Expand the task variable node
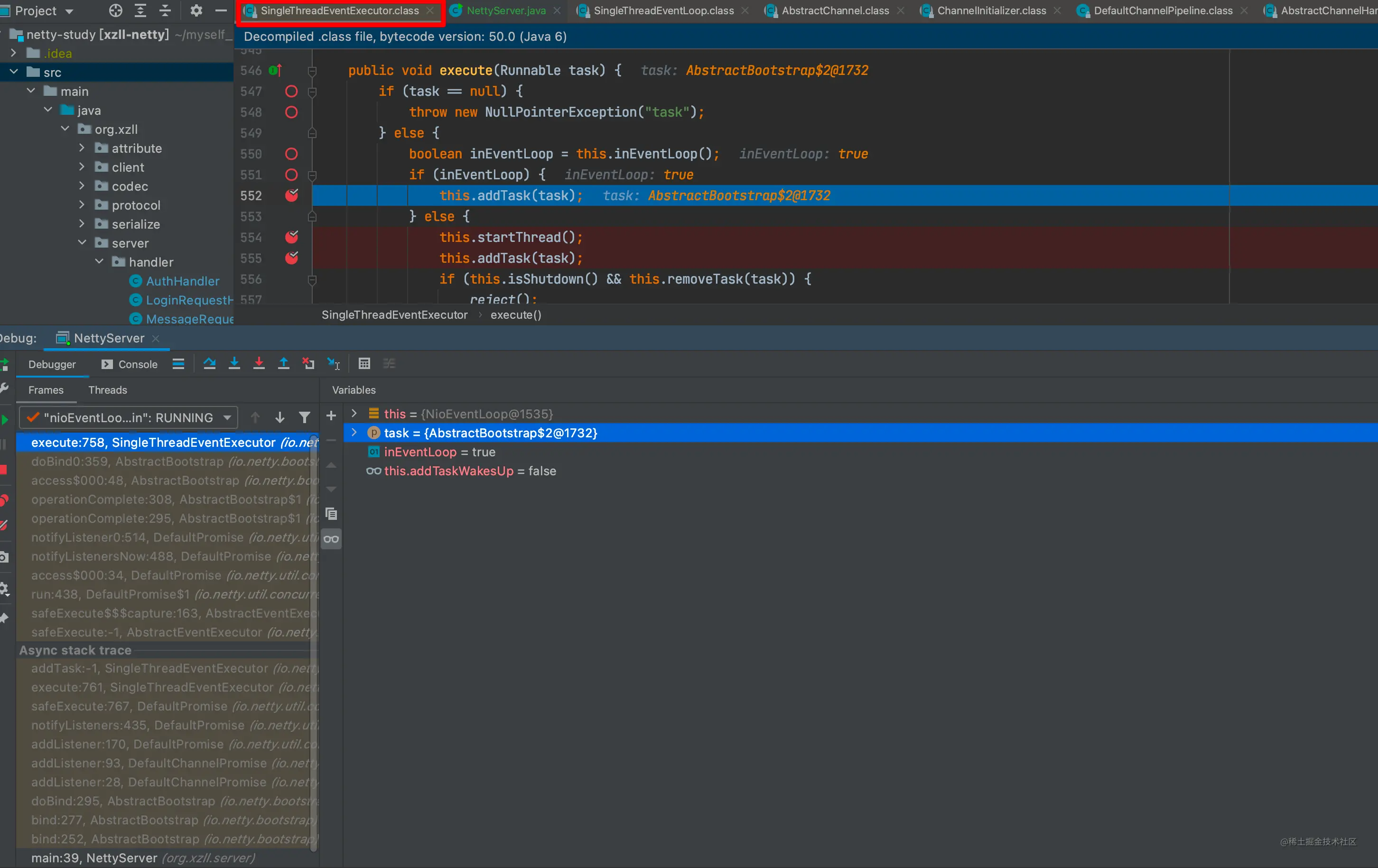1378x868 pixels. (354, 433)
